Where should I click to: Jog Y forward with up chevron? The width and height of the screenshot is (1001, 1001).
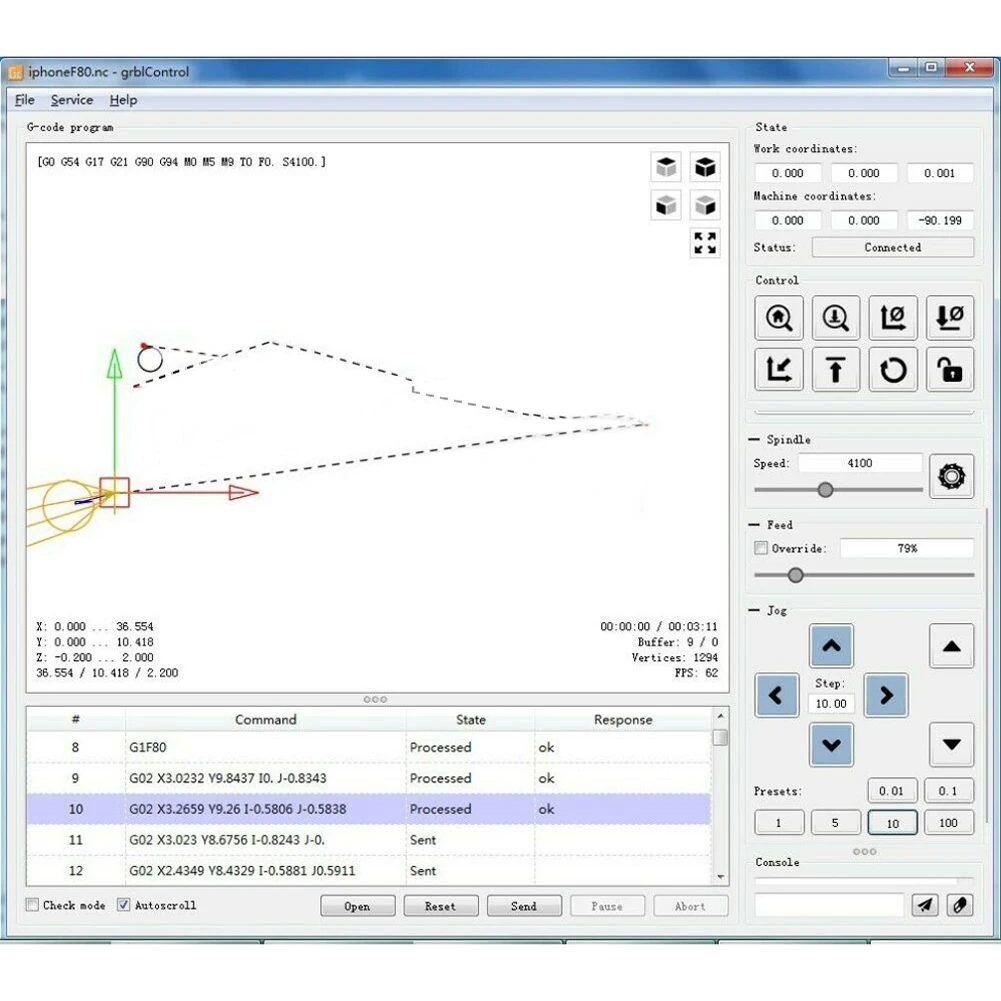pos(831,646)
